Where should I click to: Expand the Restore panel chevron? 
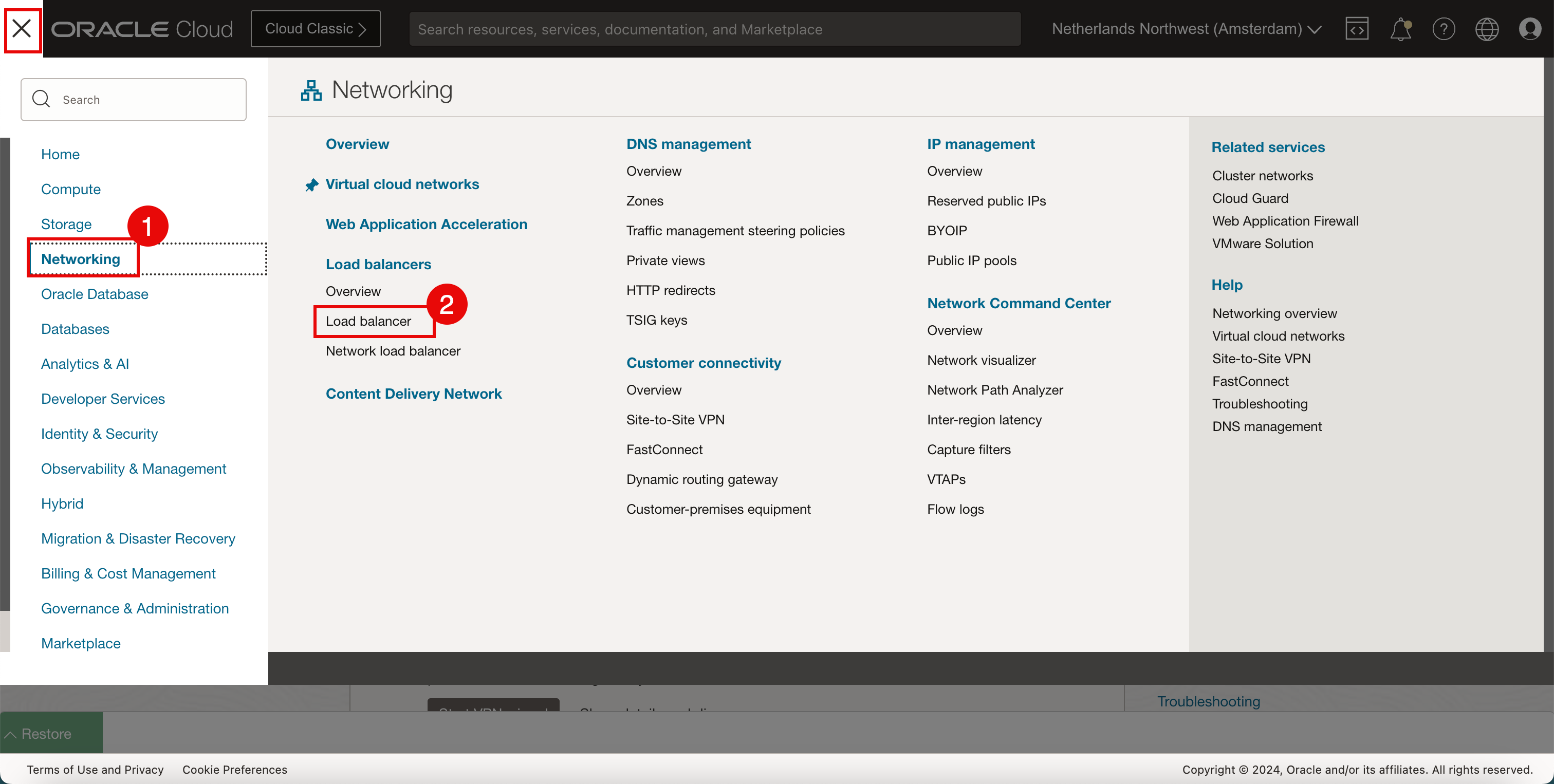11,734
